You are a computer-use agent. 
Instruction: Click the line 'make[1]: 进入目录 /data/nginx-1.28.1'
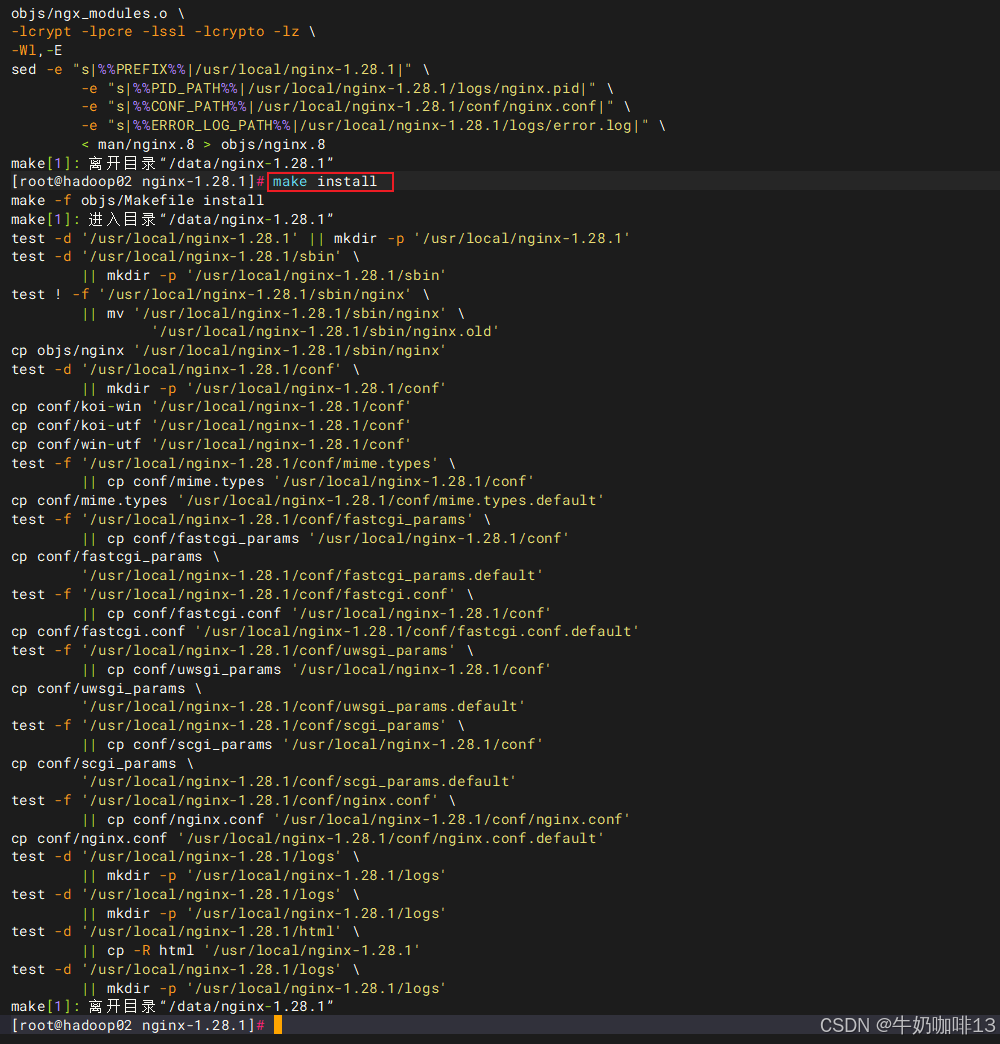172,220
